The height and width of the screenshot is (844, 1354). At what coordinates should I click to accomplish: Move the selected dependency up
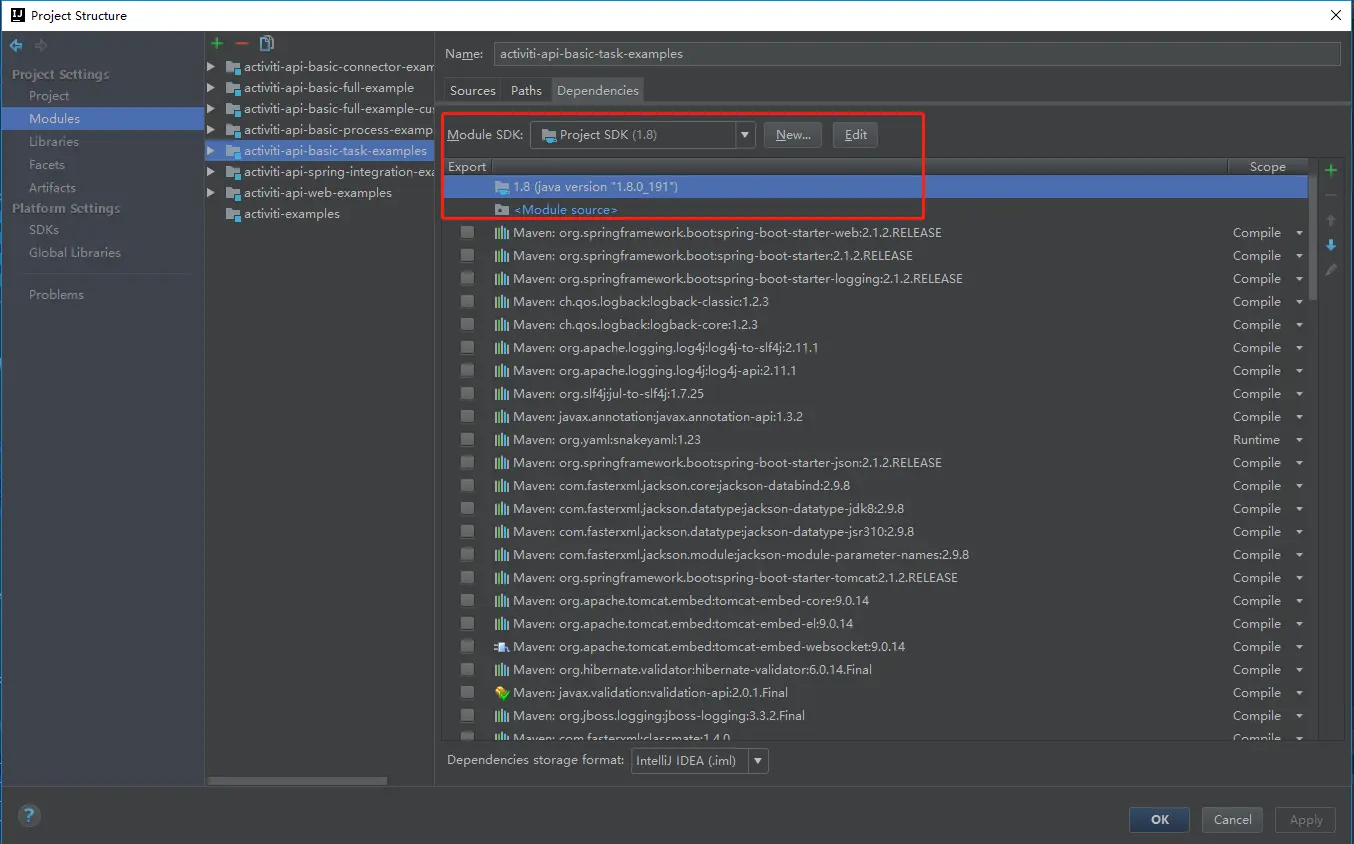(x=1331, y=220)
